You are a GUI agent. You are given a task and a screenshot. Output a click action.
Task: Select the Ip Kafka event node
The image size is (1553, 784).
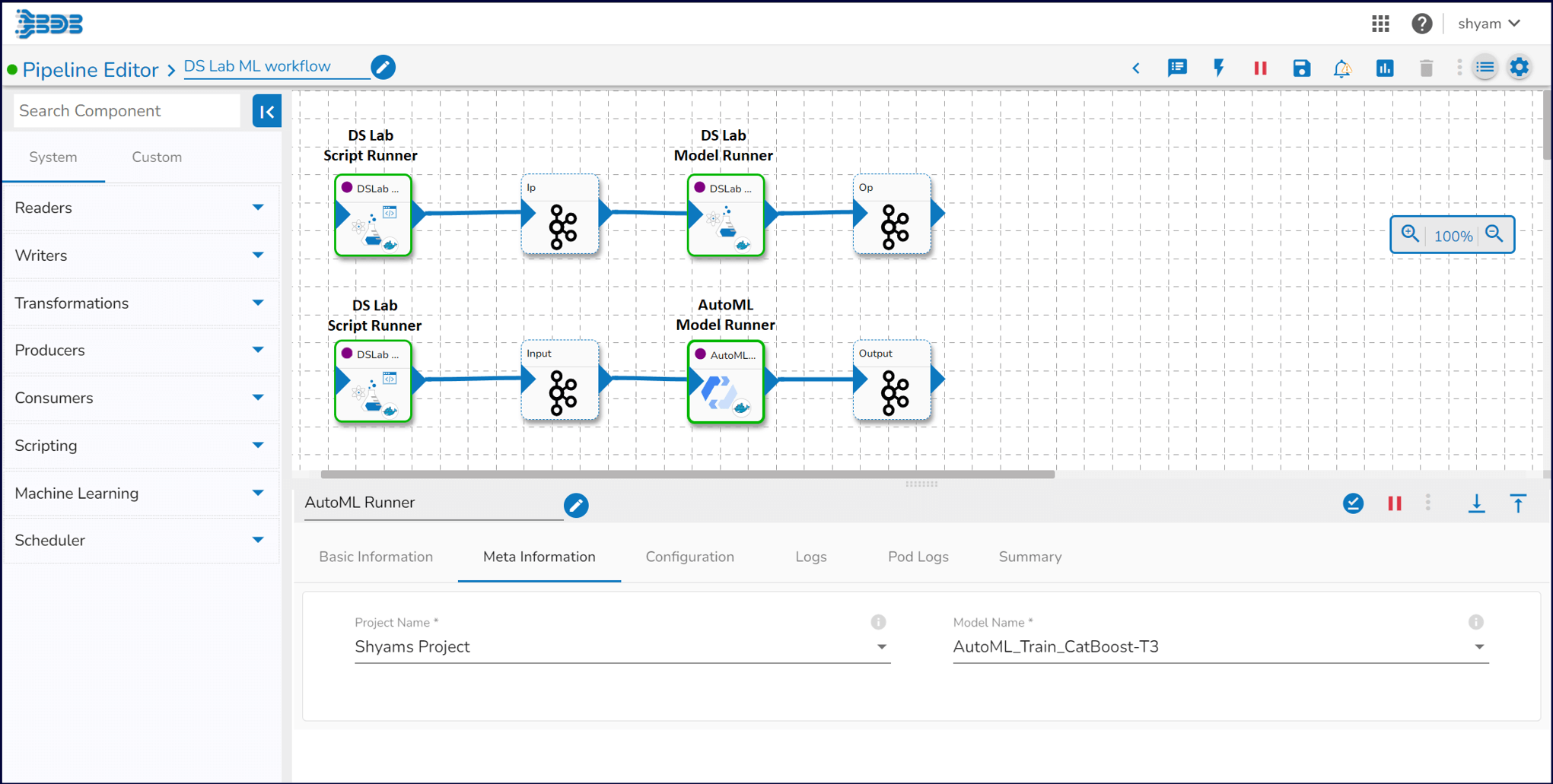pos(561,215)
